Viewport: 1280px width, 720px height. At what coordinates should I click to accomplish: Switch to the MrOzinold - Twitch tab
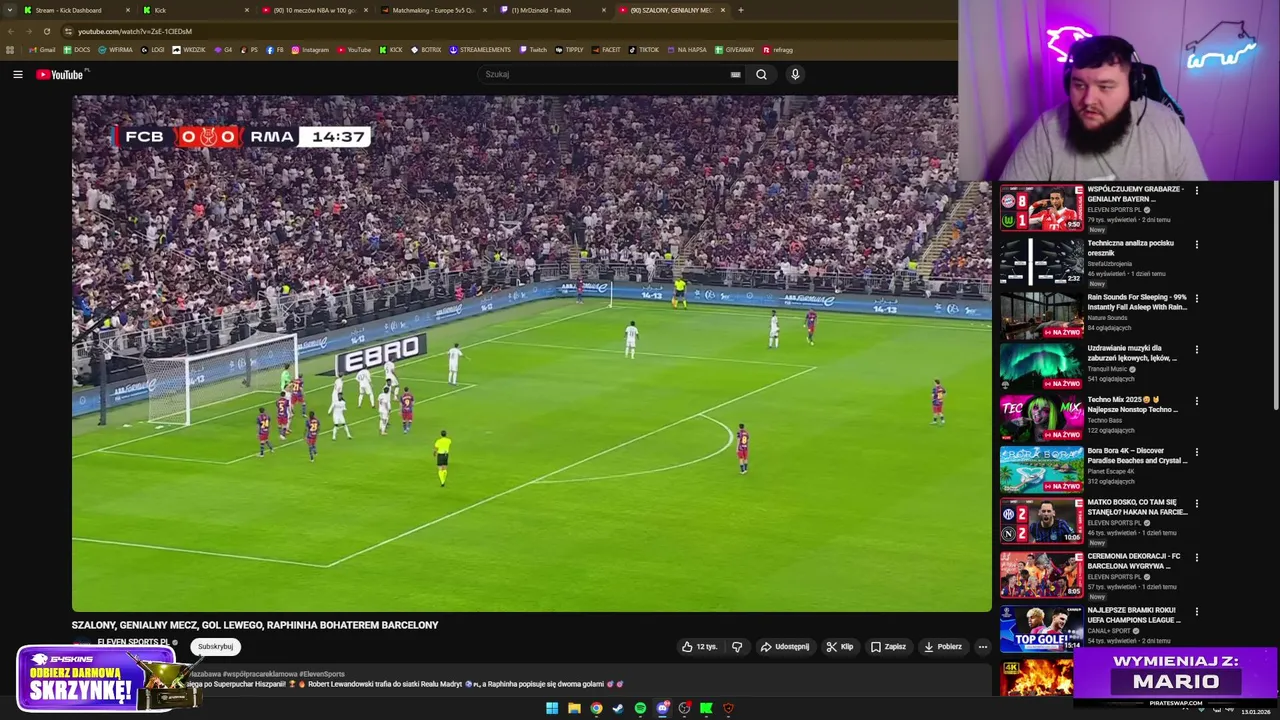click(x=551, y=10)
